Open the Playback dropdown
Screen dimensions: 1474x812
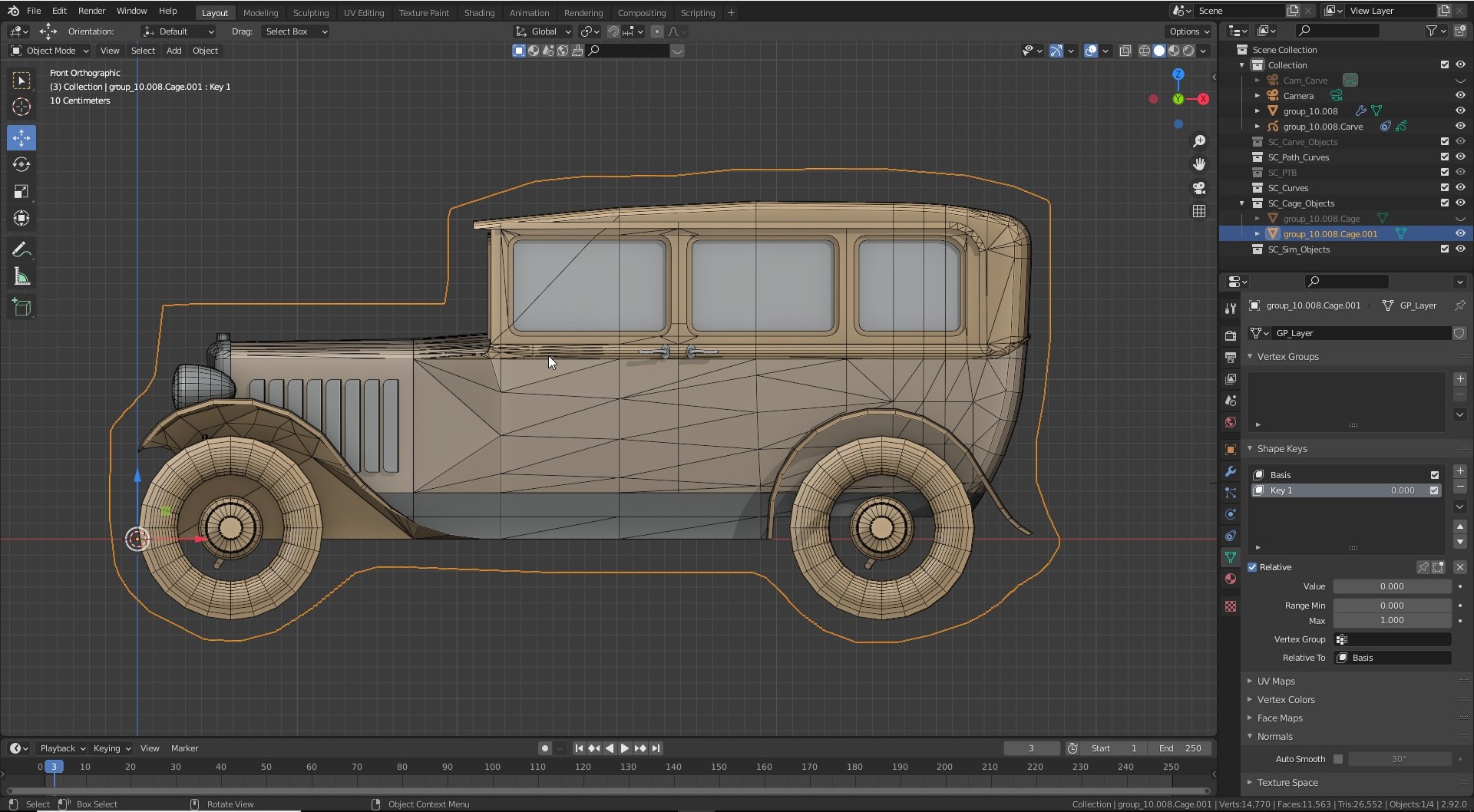(x=62, y=748)
